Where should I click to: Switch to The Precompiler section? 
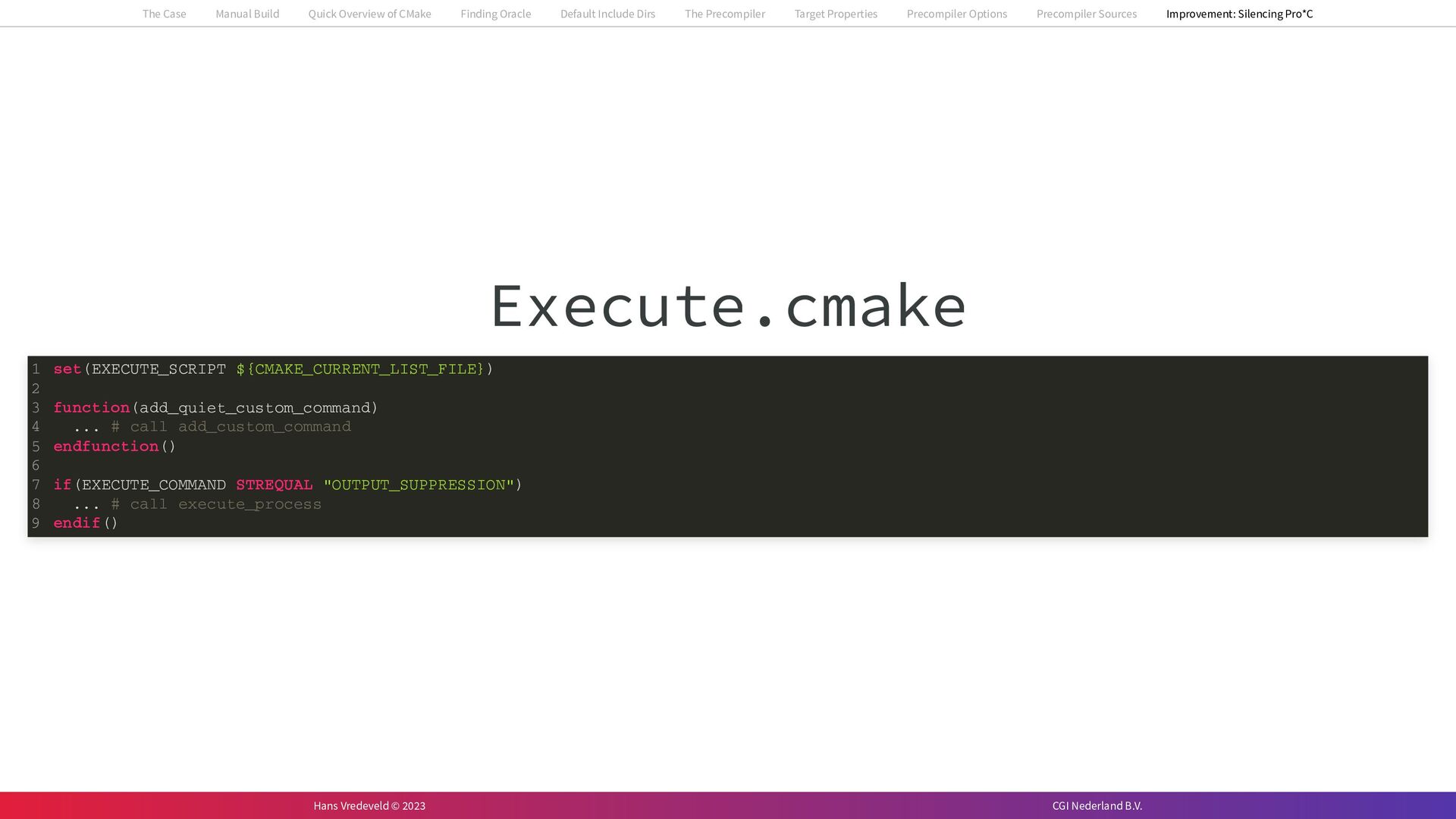pyautogui.click(x=724, y=14)
